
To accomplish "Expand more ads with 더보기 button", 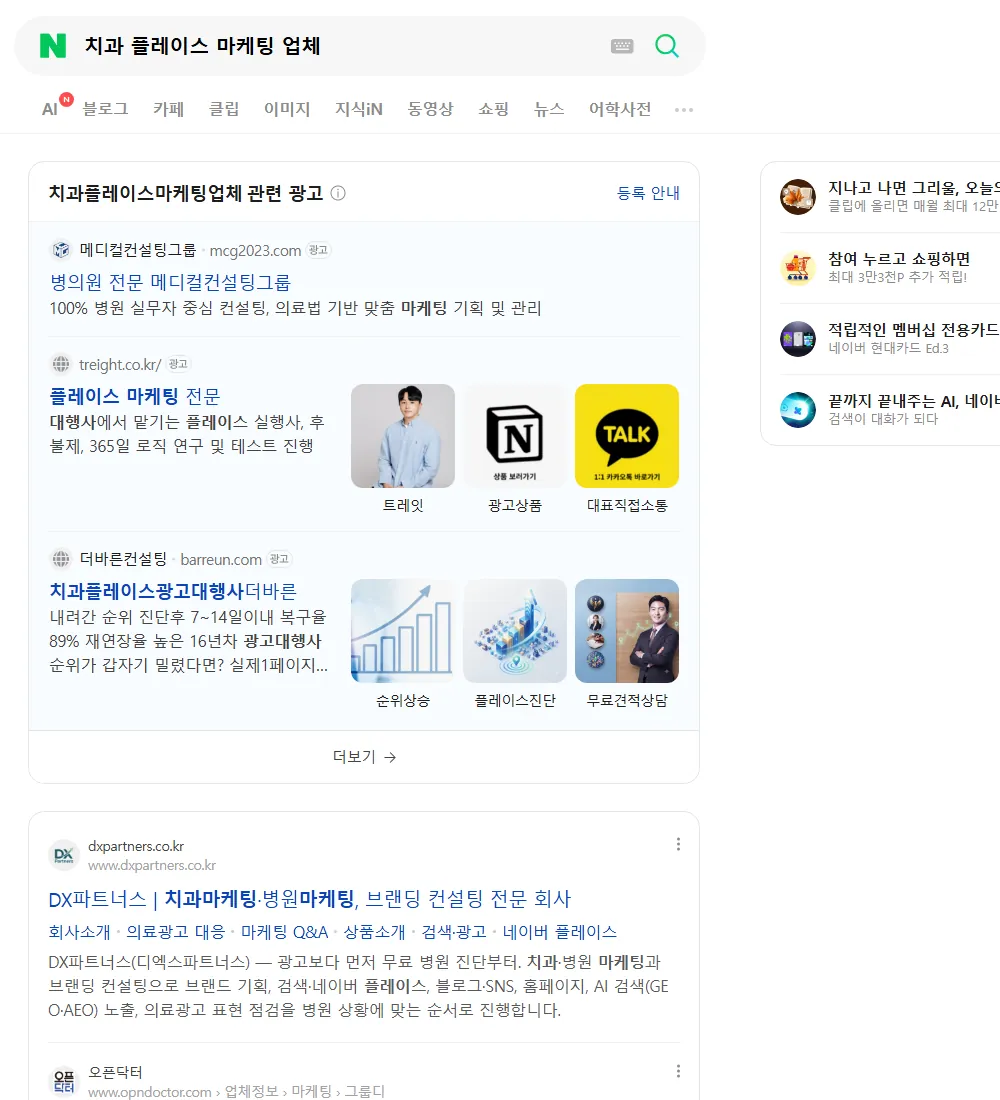I will pyautogui.click(x=364, y=757).
